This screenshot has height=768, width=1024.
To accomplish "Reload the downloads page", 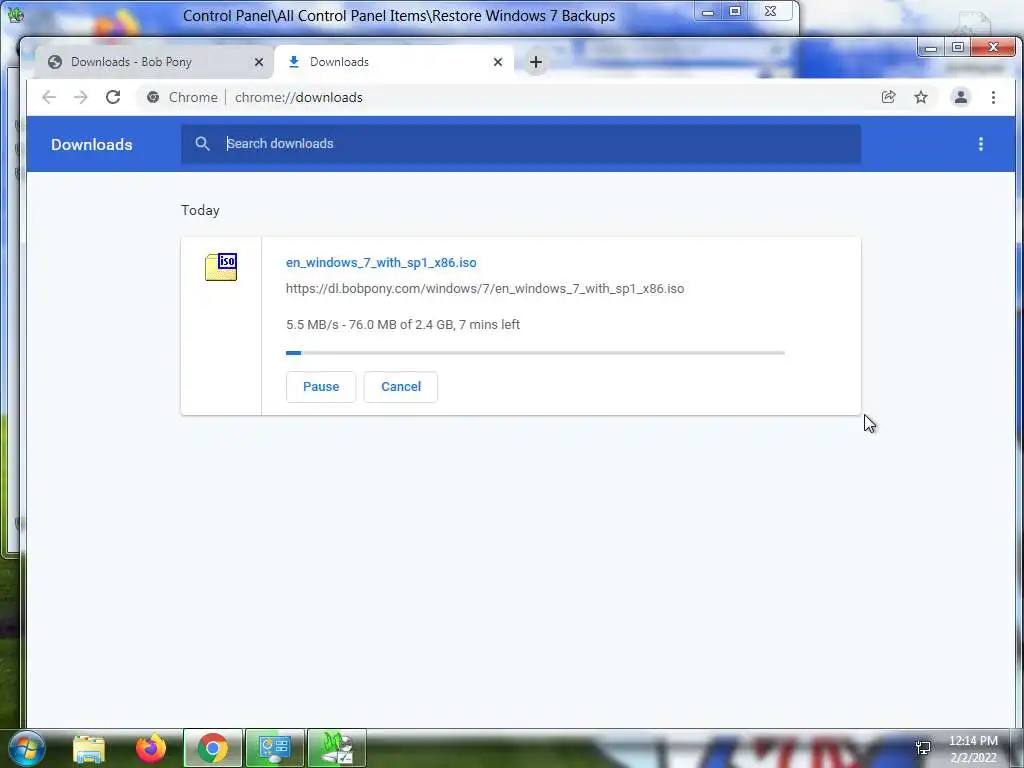I will (113, 97).
